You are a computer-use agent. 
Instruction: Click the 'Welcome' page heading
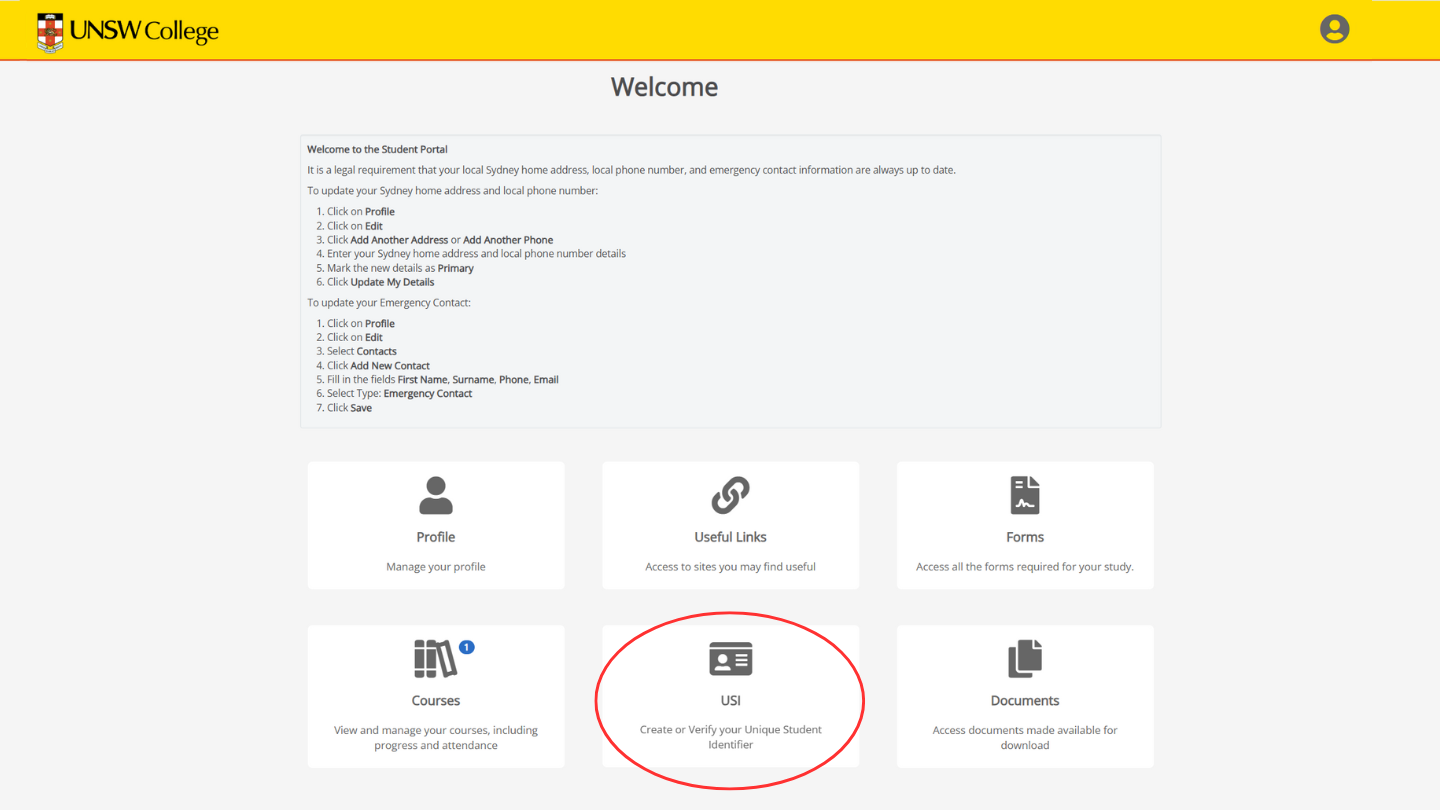click(x=664, y=87)
